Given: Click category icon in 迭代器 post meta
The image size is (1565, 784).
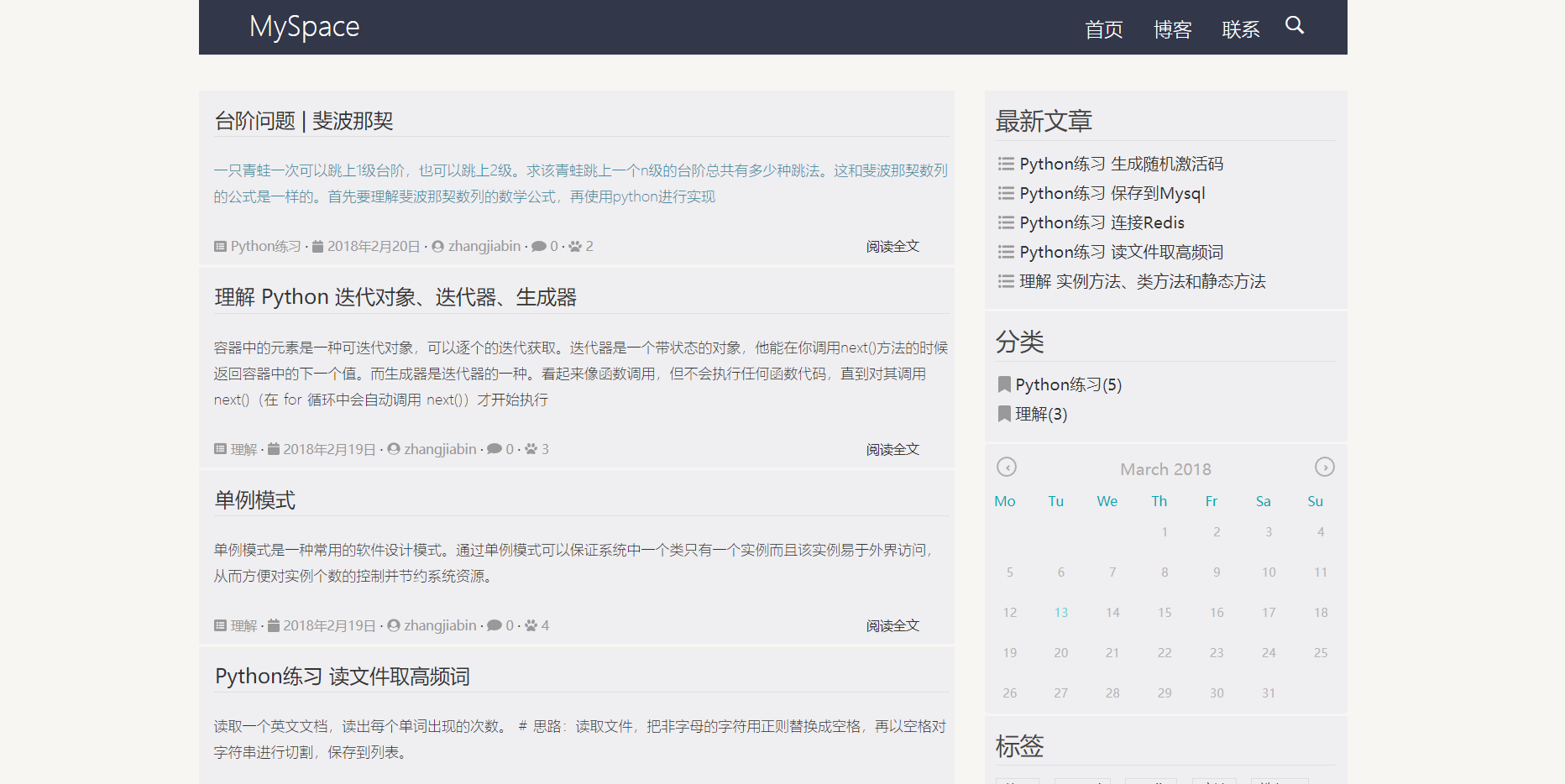Looking at the screenshot, I should [221, 450].
